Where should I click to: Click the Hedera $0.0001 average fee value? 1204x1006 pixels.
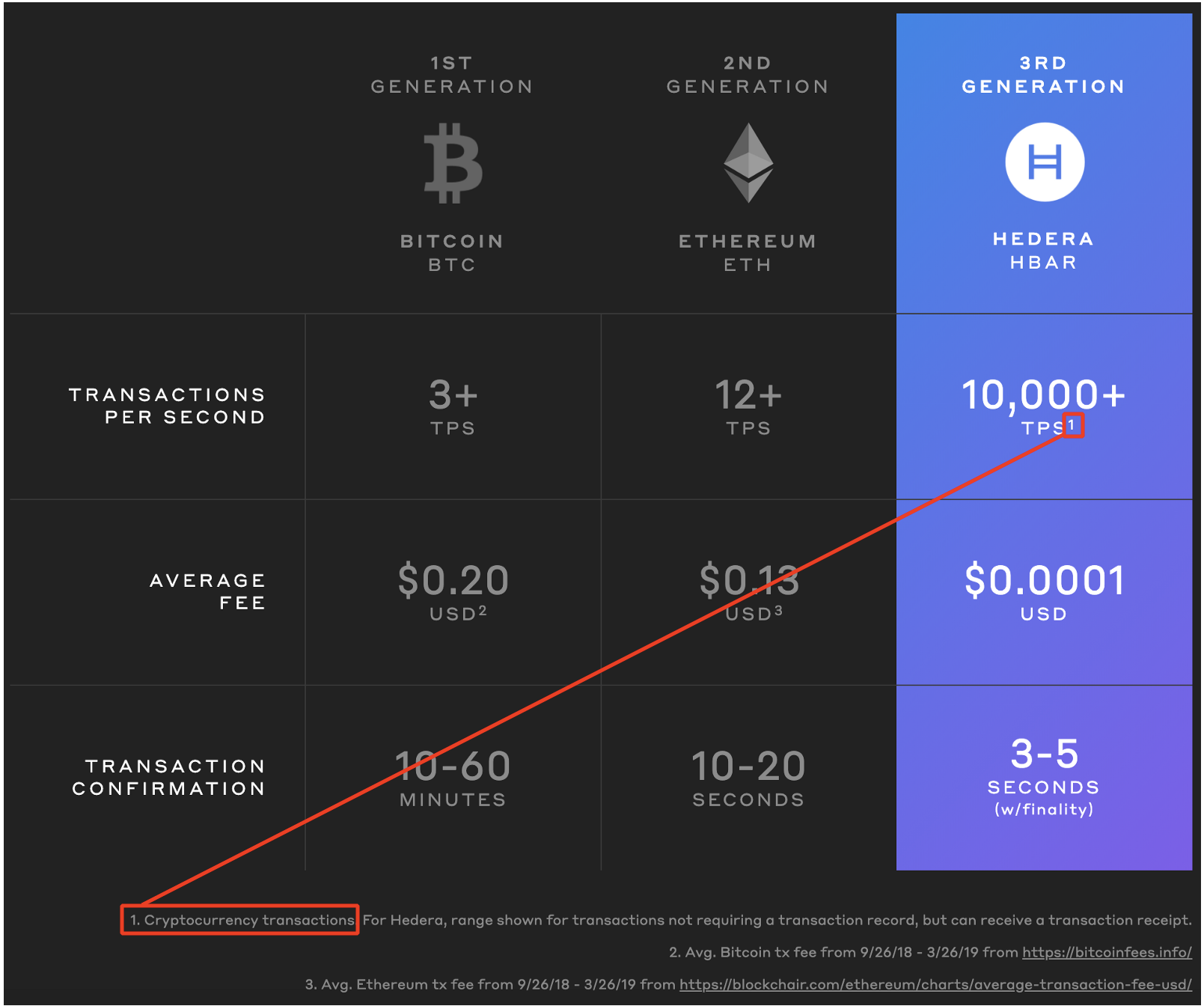[x=1044, y=581]
